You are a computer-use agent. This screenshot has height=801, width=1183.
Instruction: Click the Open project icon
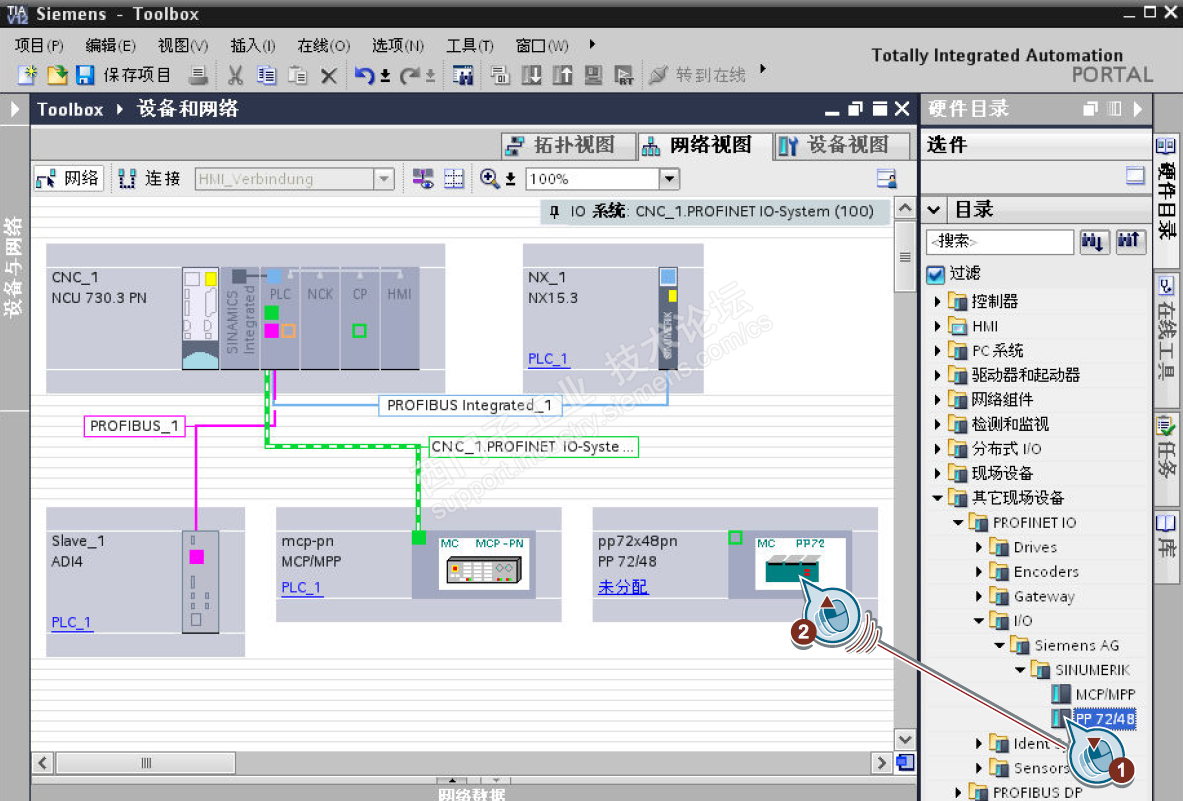point(57,75)
